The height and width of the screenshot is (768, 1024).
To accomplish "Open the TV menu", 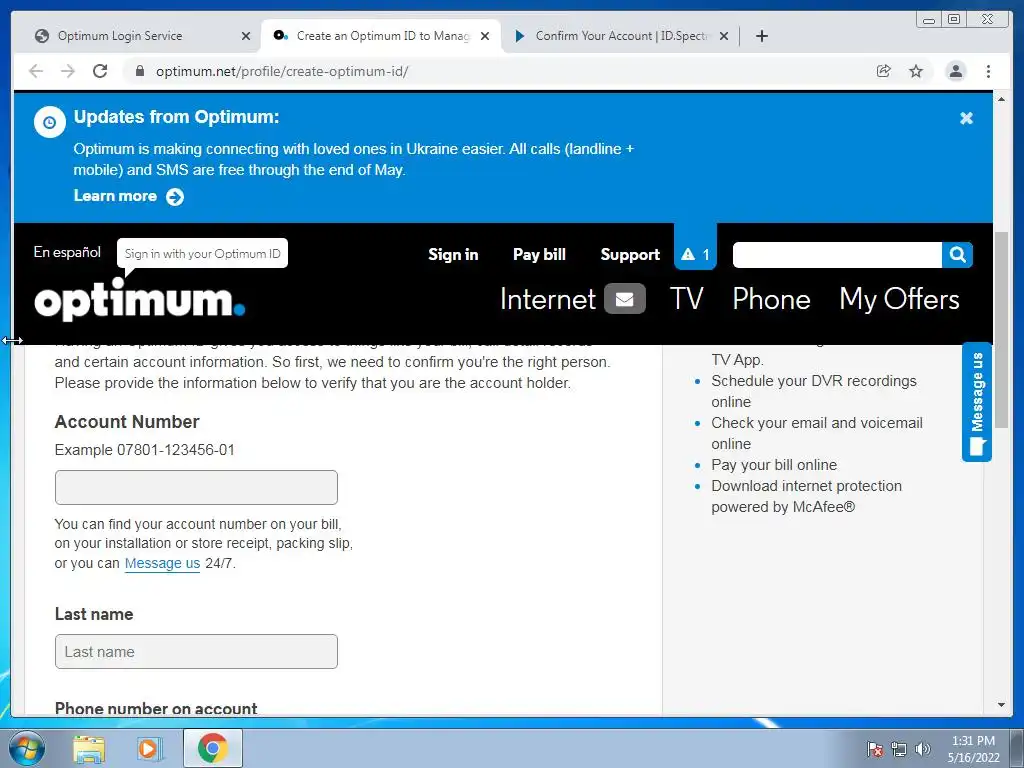I will pyautogui.click(x=686, y=299).
